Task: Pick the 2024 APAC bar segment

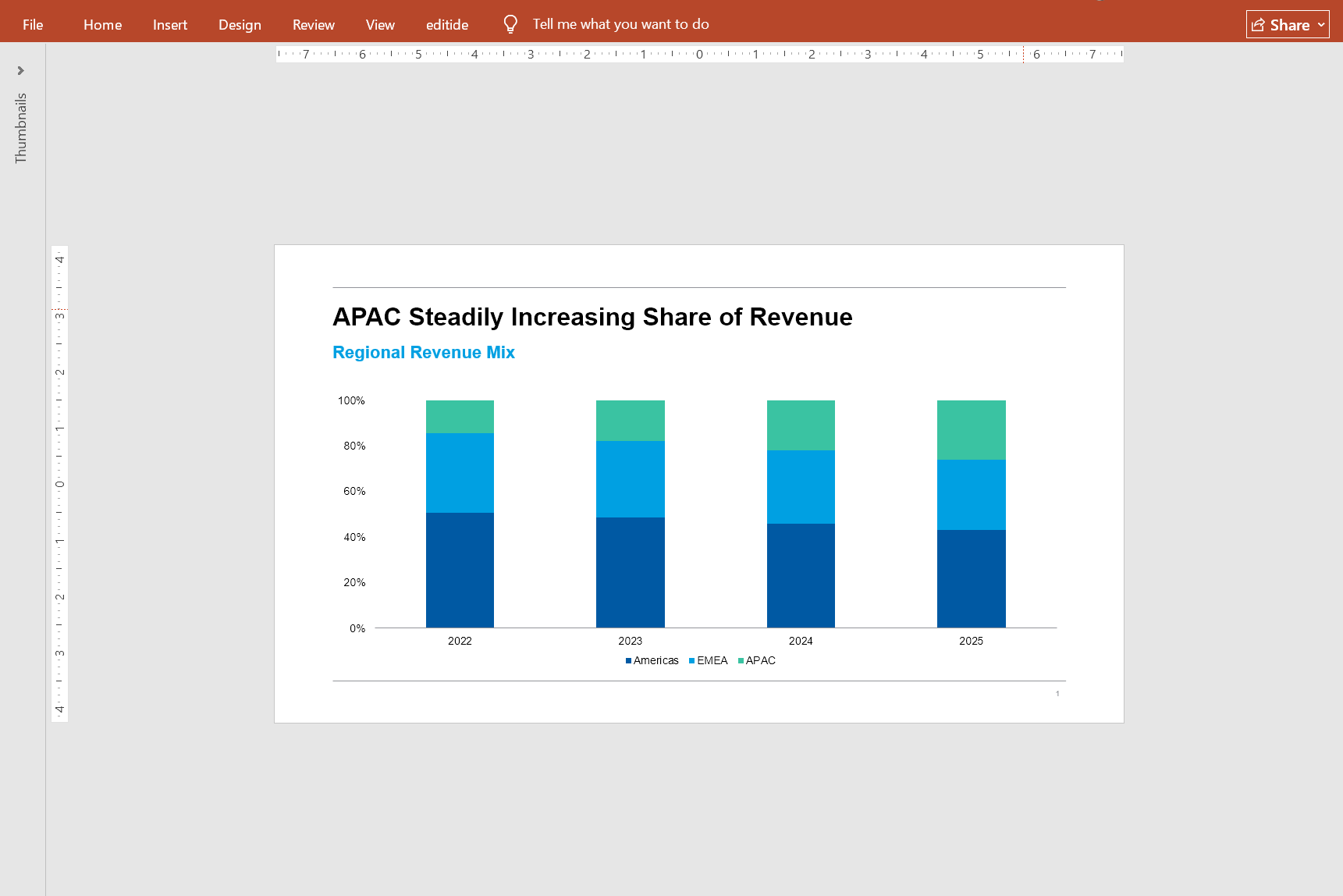Action: [801, 425]
